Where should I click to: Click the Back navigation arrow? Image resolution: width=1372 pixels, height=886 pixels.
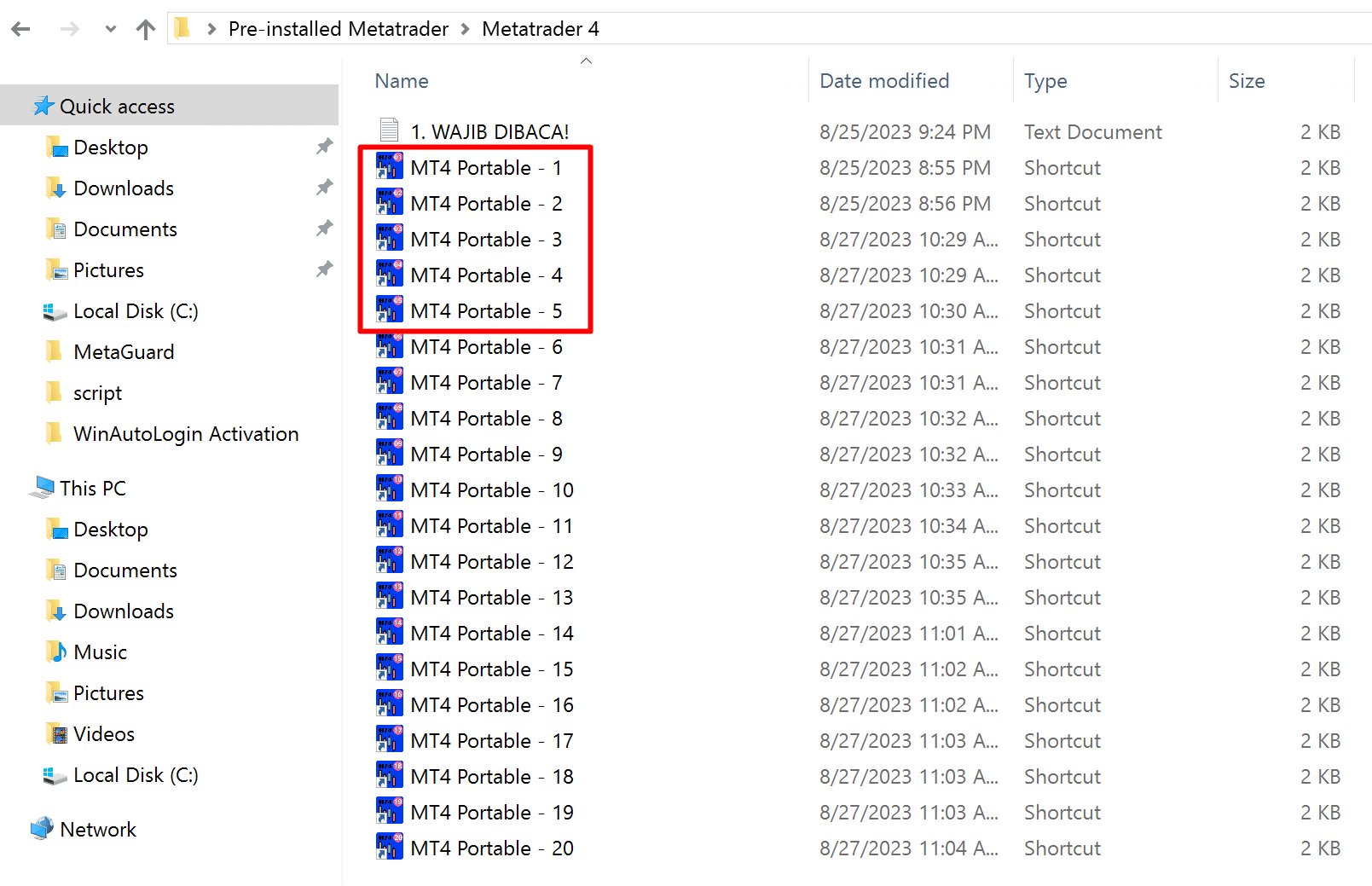pos(21,29)
